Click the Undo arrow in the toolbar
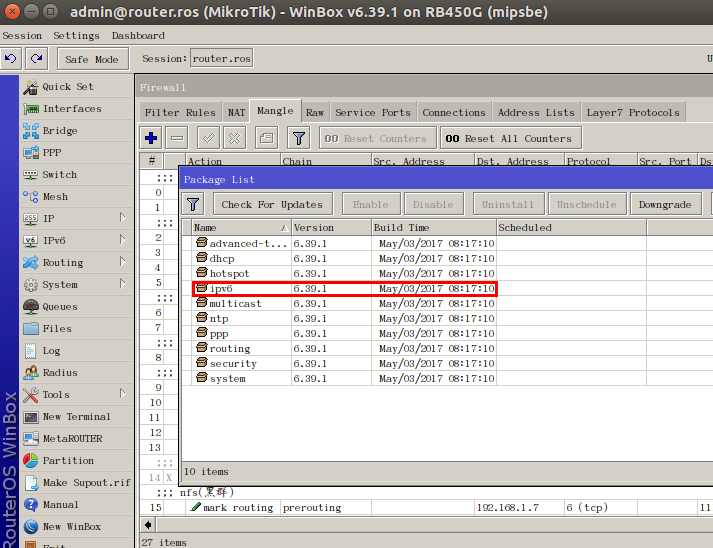Viewport: 713px width, 548px height. [x=10, y=59]
